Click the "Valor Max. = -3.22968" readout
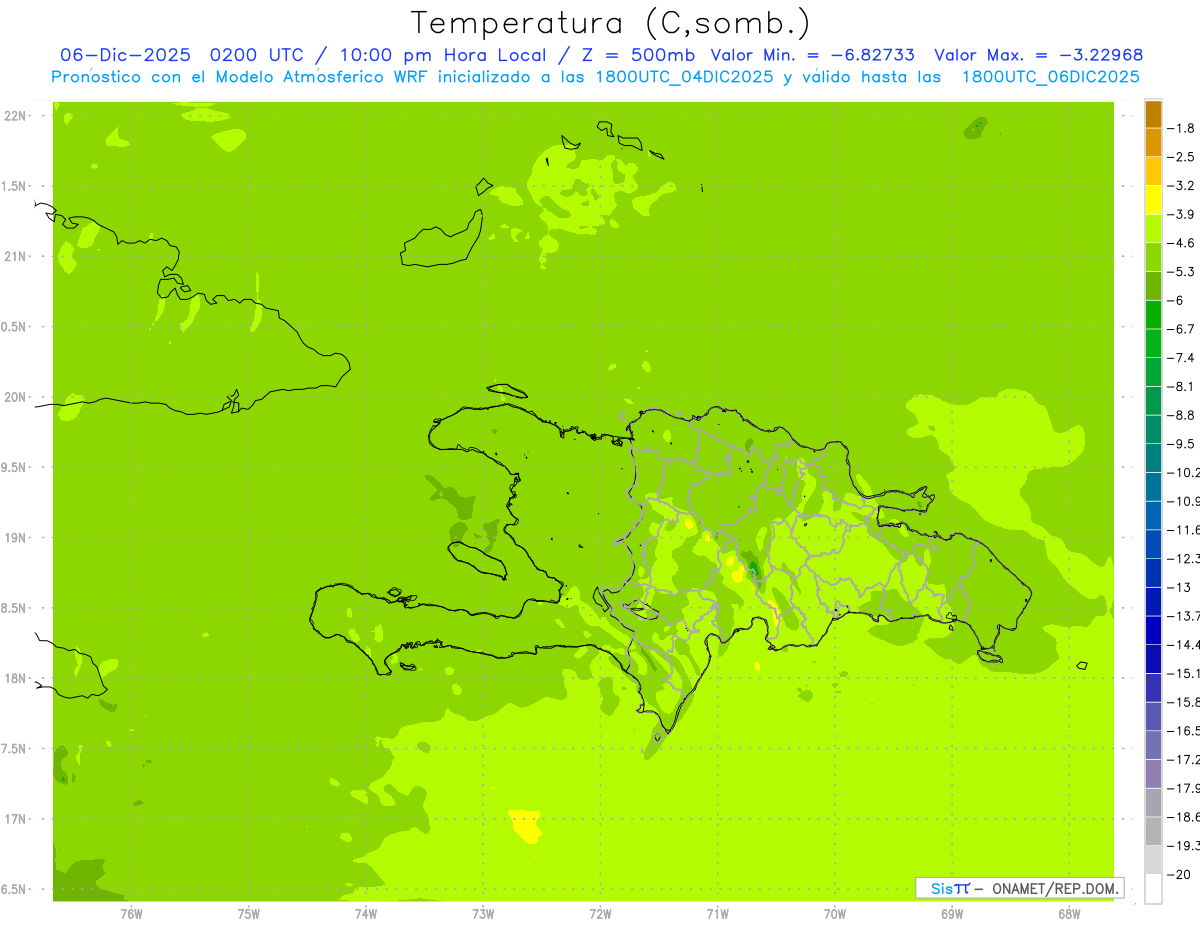 [x=1038, y=55]
